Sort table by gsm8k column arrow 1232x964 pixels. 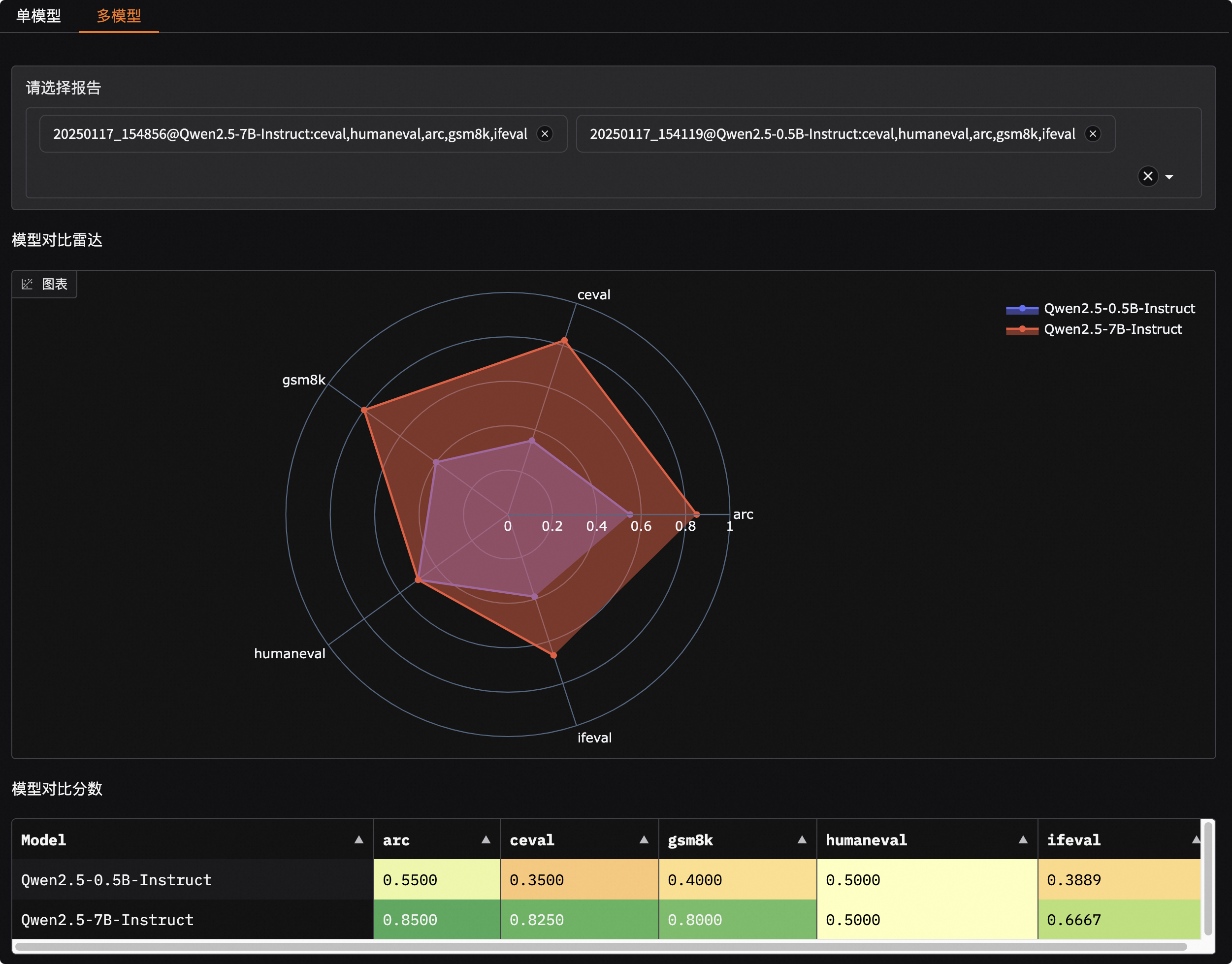(802, 840)
